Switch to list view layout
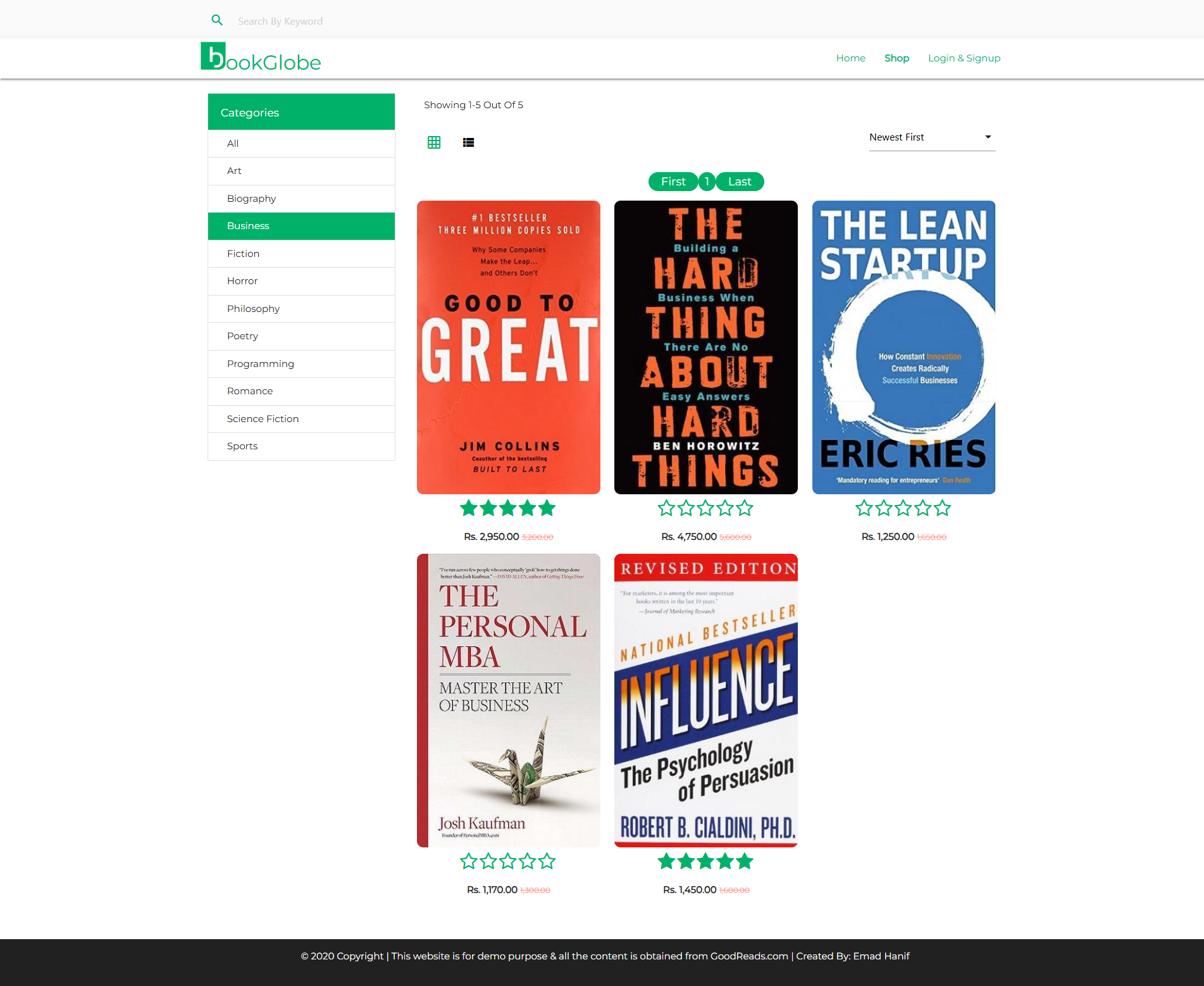Image resolution: width=1204 pixels, height=986 pixels. (x=468, y=142)
